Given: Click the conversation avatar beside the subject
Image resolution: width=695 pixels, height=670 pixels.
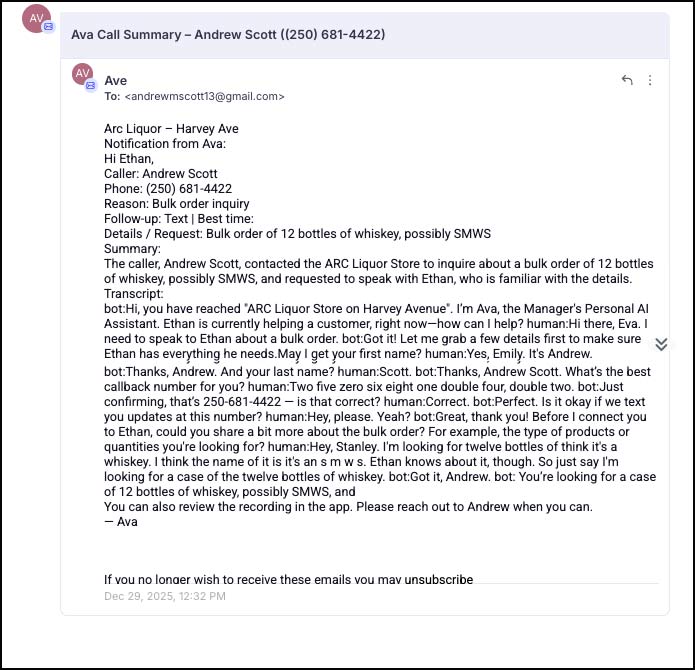Looking at the screenshot, I should [36, 19].
